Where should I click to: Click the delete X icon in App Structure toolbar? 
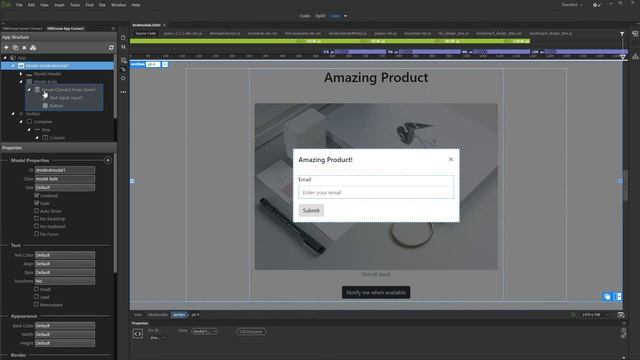click(24, 48)
